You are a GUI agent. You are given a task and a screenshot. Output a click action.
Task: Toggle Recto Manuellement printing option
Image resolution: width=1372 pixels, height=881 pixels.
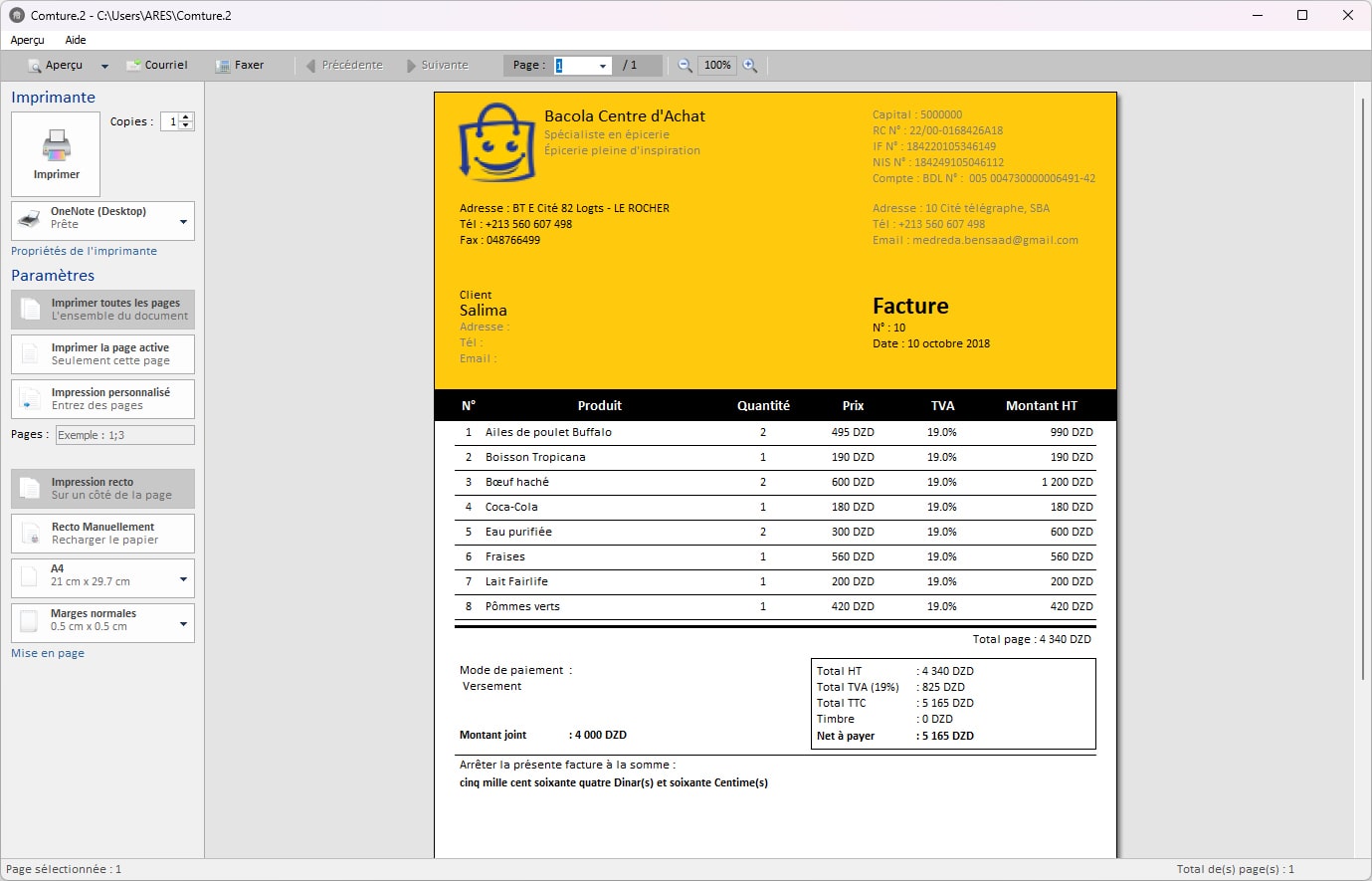click(102, 534)
